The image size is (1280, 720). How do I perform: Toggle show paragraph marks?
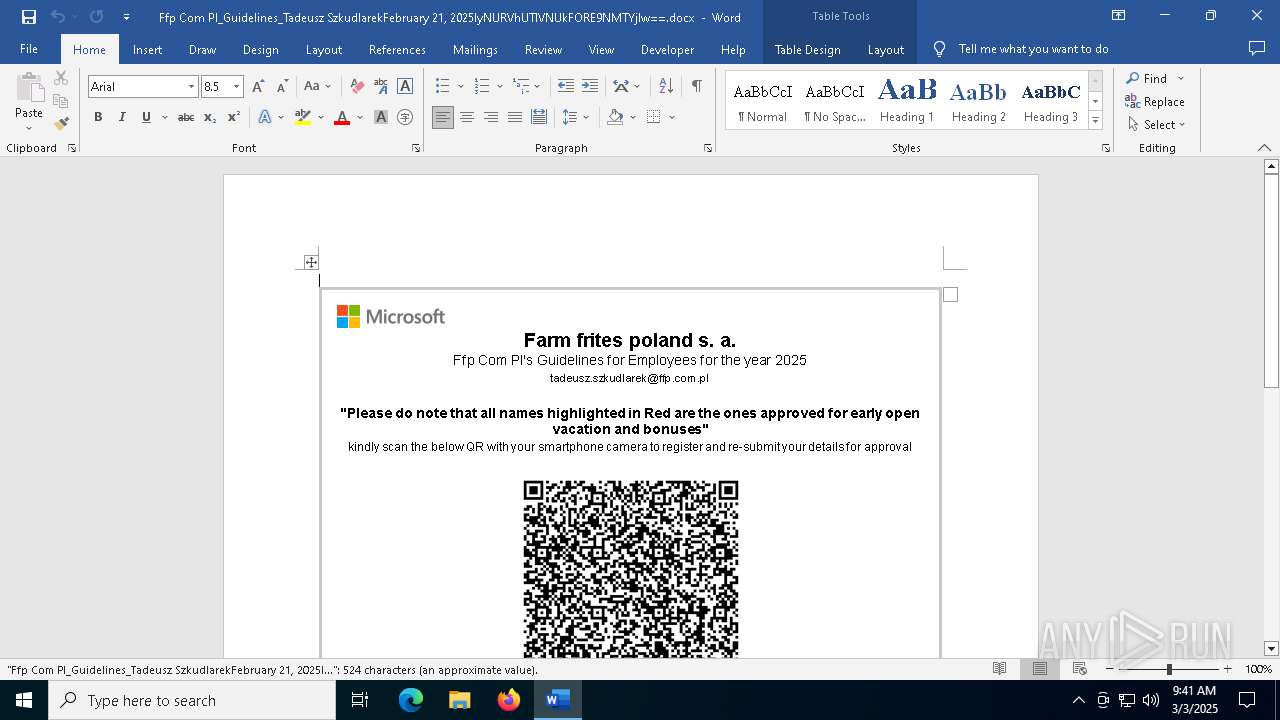tap(696, 87)
